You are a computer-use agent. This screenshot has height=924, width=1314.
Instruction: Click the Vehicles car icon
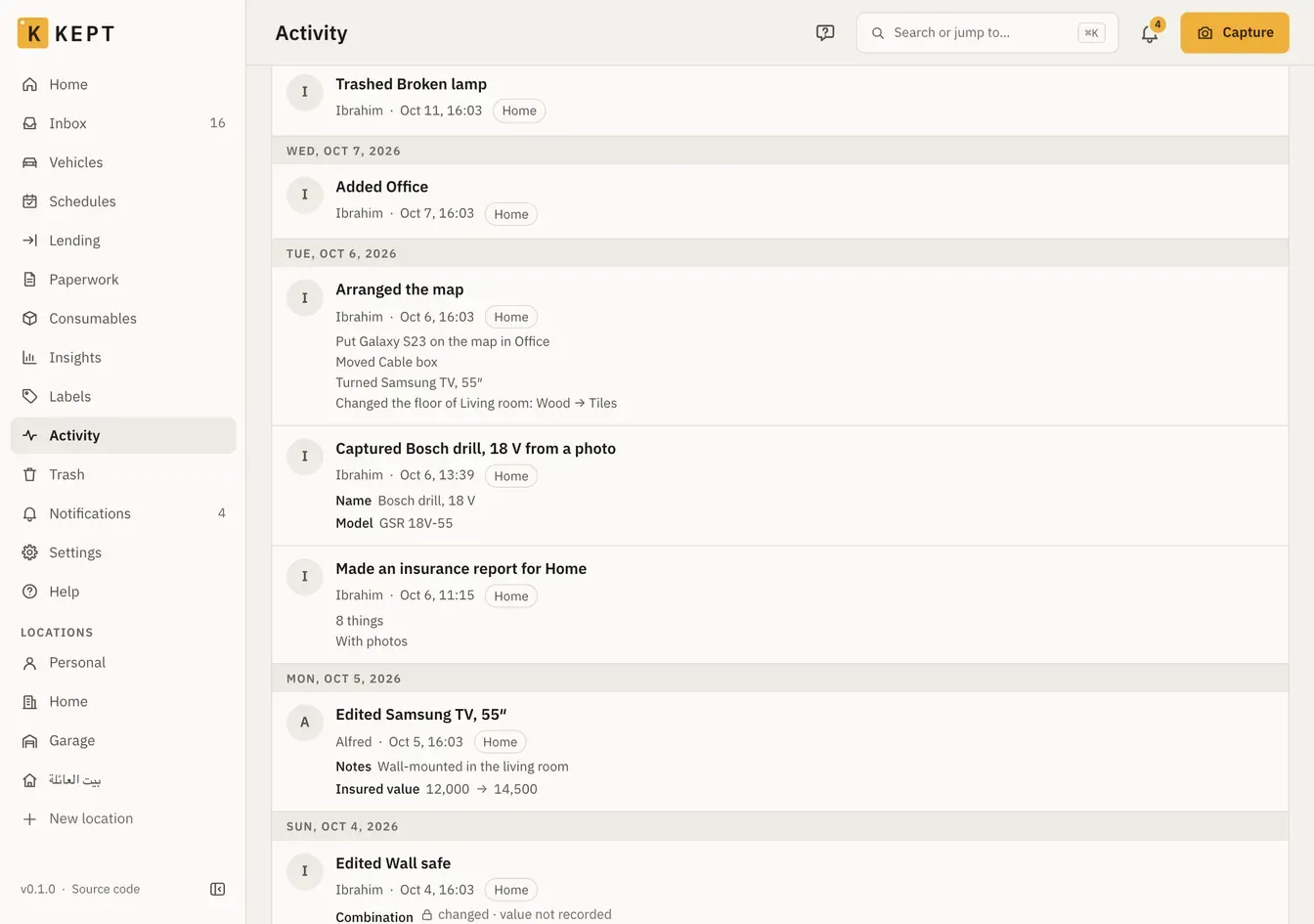(30, 162)
